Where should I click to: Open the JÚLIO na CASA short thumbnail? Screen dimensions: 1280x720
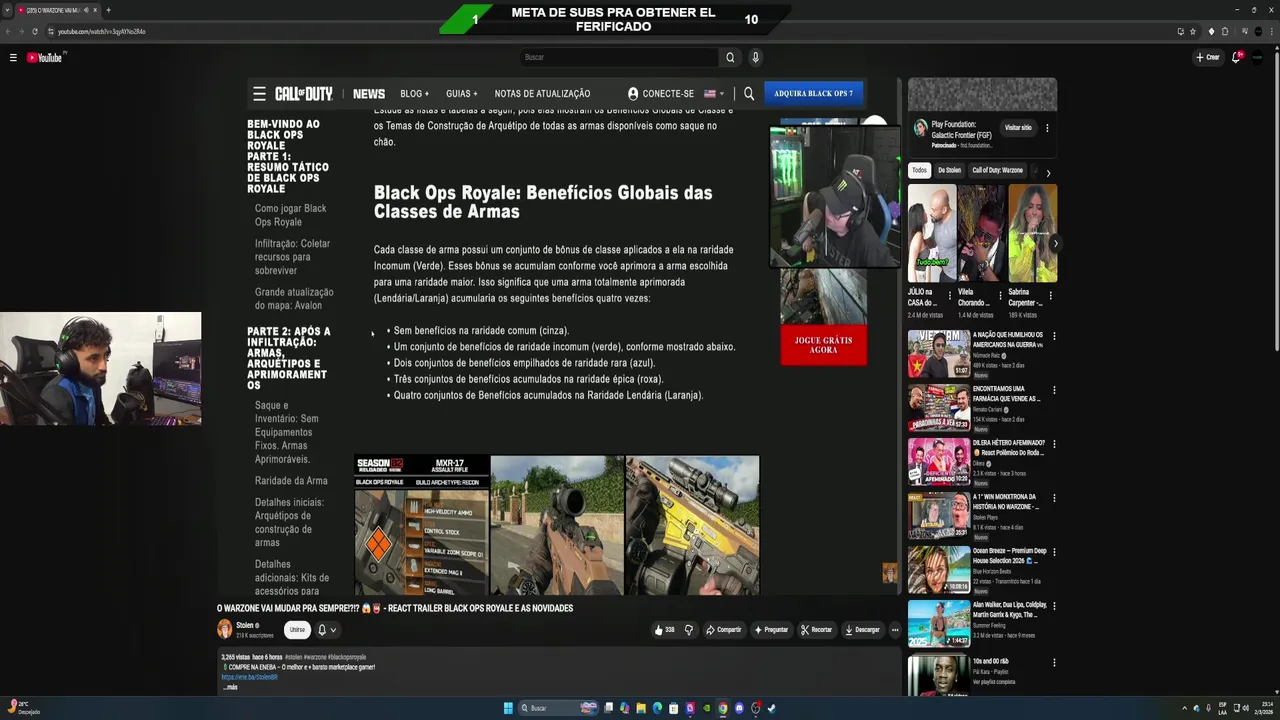tap(931, 233)
